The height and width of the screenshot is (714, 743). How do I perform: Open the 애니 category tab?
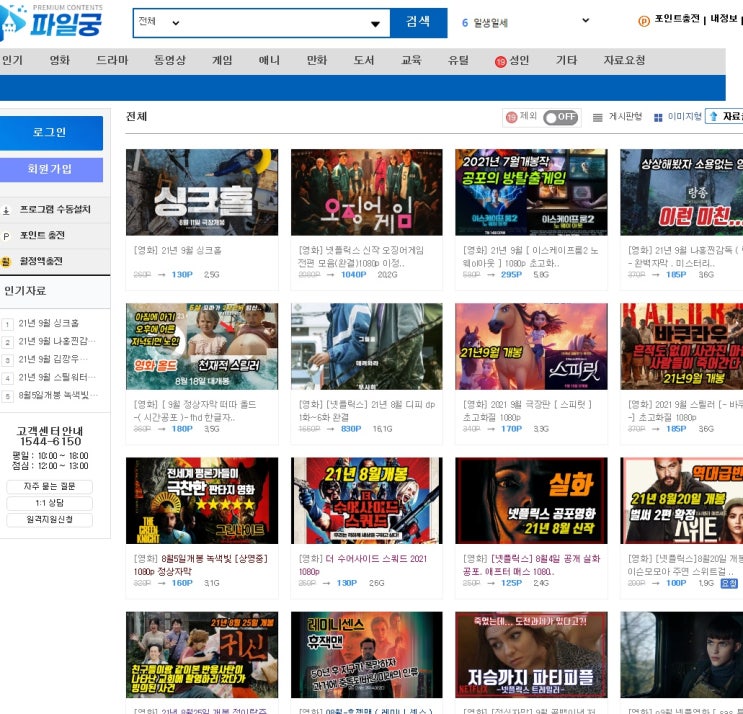[x=269, y=61]
